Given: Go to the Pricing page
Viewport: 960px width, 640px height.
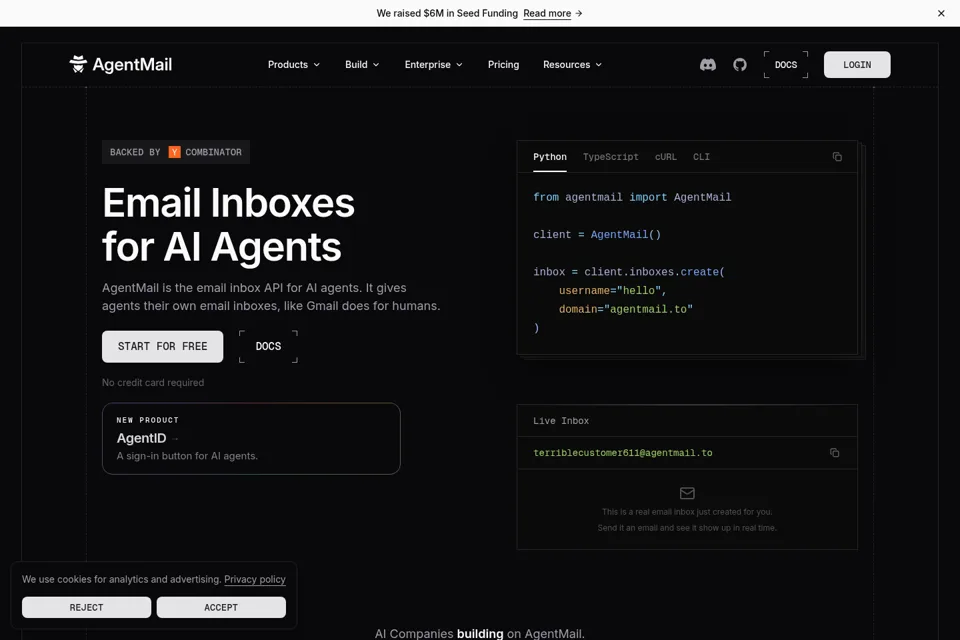Looking at the screenshot, I should pyautogui.click(x=503, y=64).
